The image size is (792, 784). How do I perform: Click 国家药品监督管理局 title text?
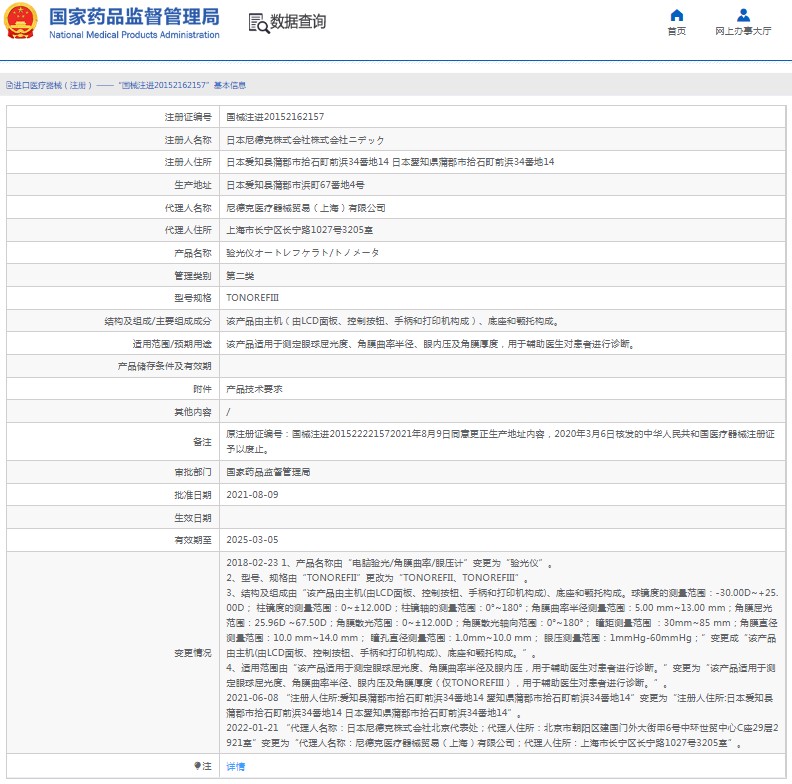134,17
